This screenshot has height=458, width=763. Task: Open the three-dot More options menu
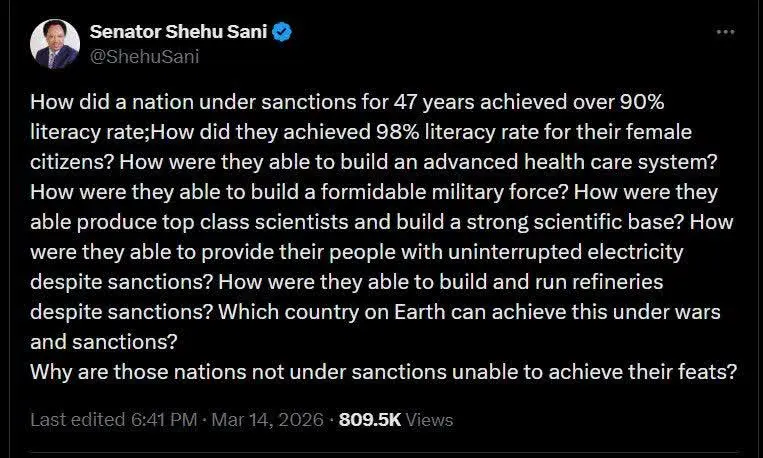[726, 32]
